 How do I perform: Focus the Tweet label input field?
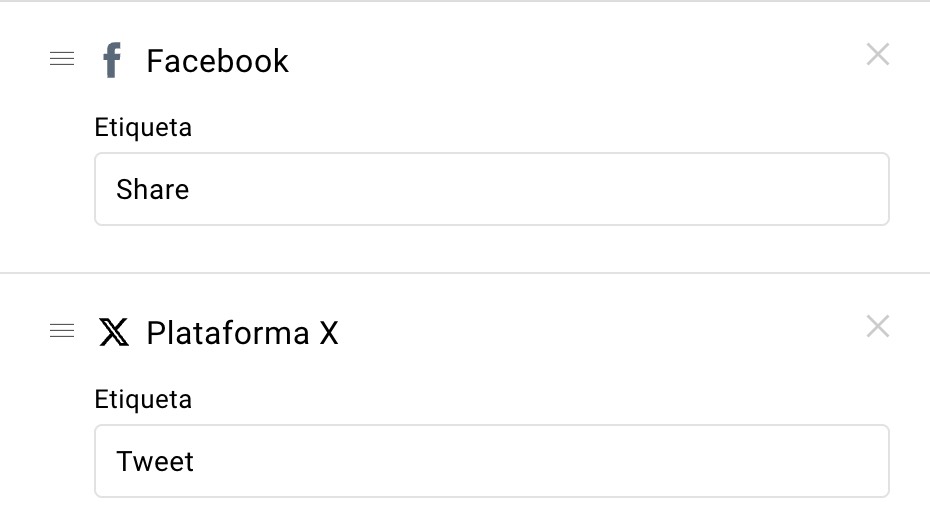pyautogui.click(x=492, y=461)
